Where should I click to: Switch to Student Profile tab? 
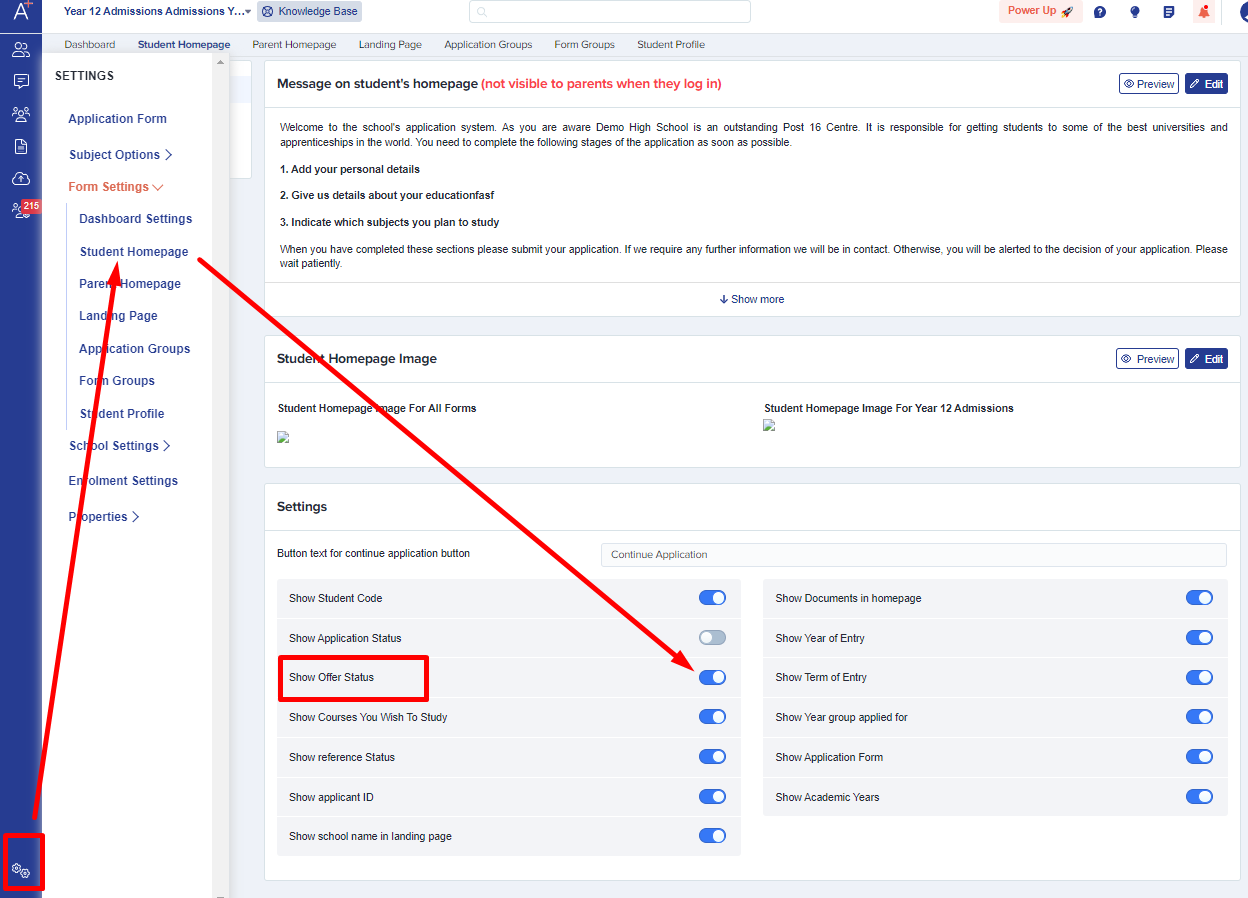coord(671,45)
